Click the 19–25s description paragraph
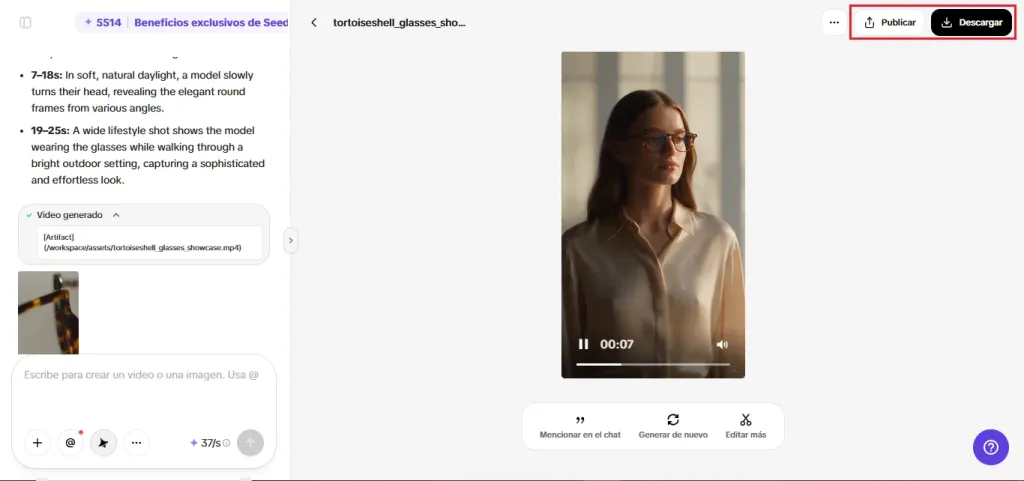 148,155
